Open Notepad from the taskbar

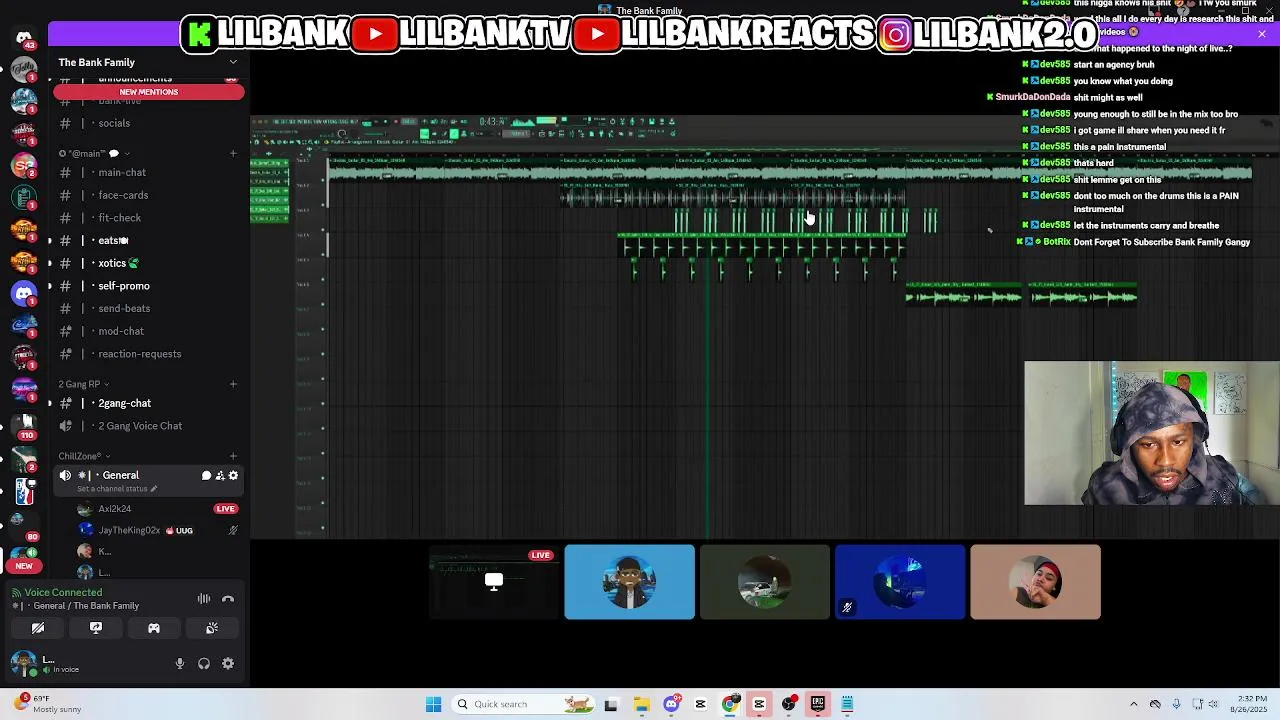click(x=847, y=704)
